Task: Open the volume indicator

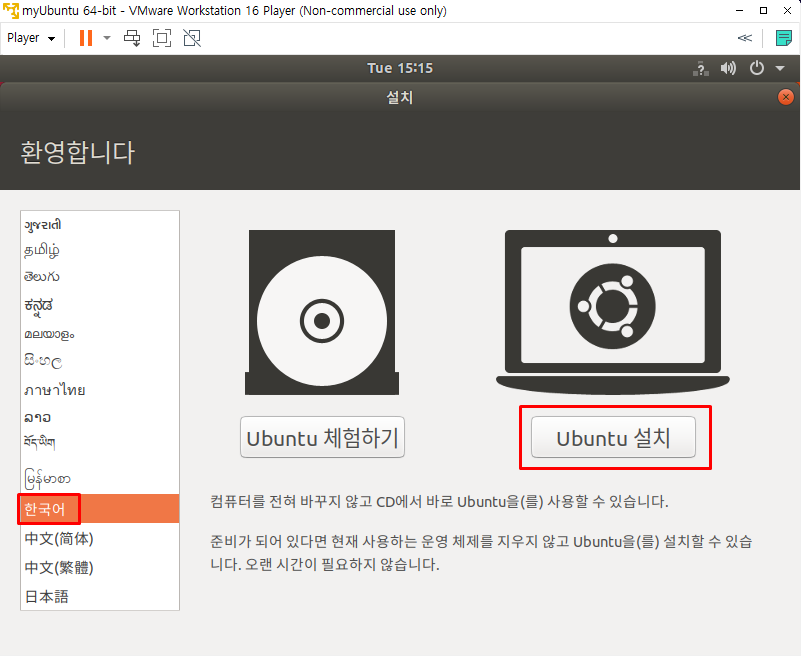Action: point(728,68)
